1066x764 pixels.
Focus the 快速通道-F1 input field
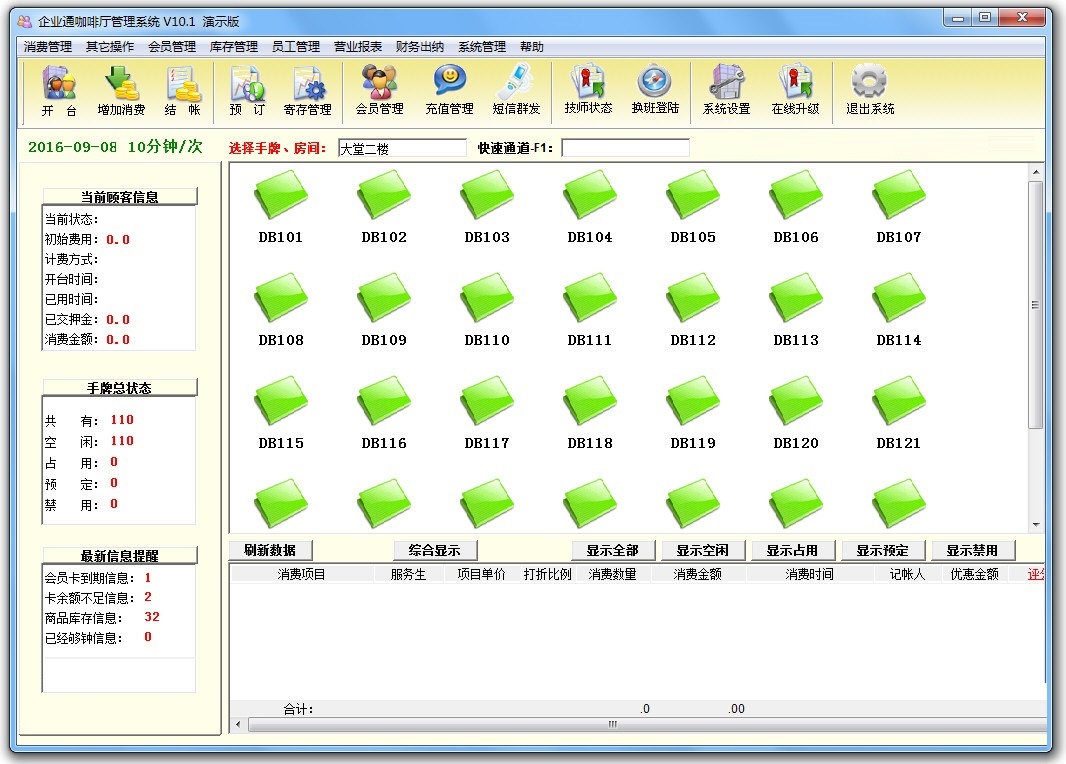pos(625,147)
